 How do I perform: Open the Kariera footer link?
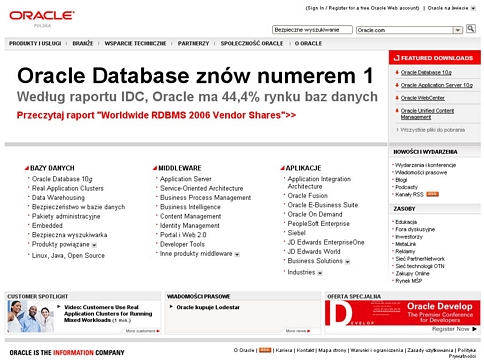(x=284, y=350)
